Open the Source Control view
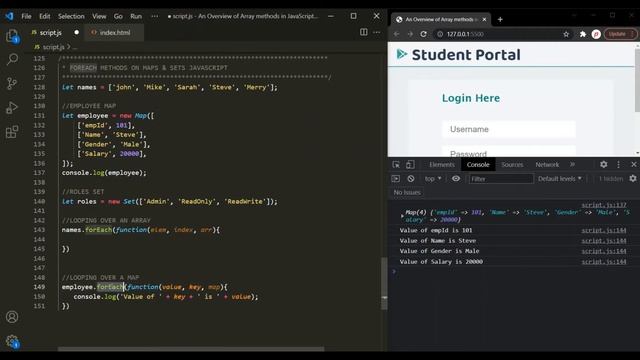Viewport: 640px width, 360px height. [12, 83]
